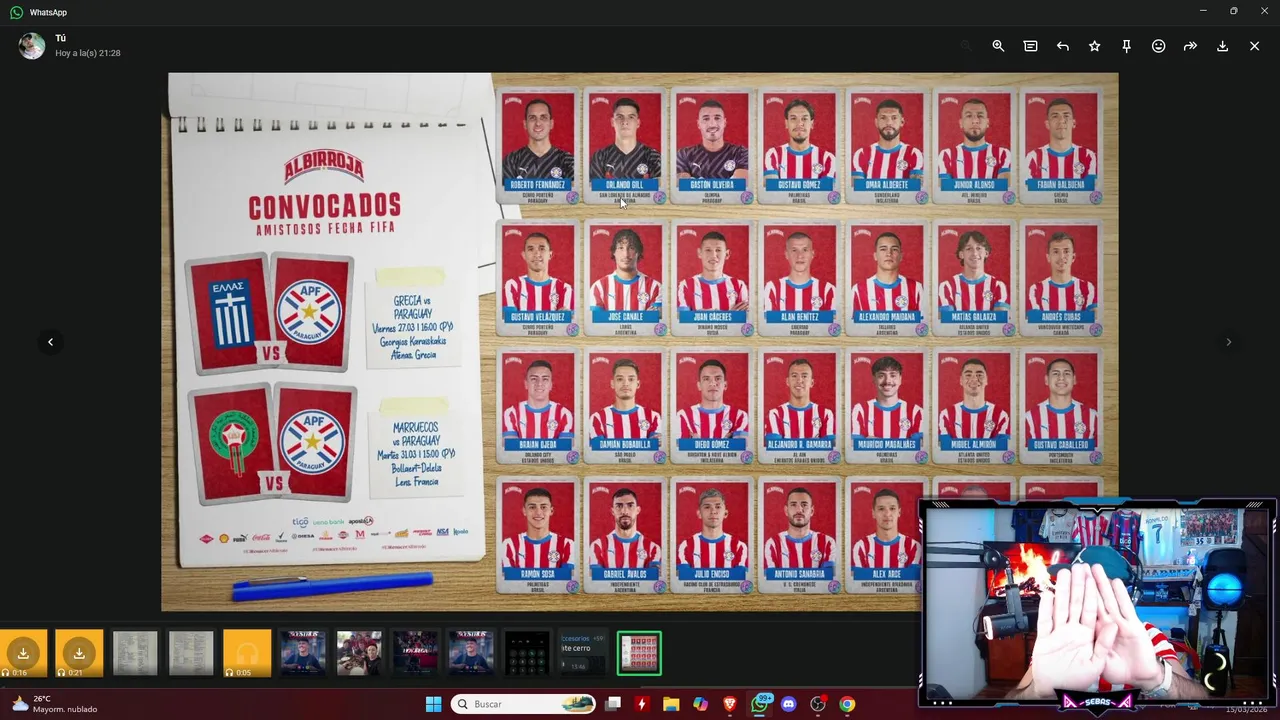React with the emoji smiley icon
1280x720 pixels.
pyautogui.click(x=1158, y=46)
